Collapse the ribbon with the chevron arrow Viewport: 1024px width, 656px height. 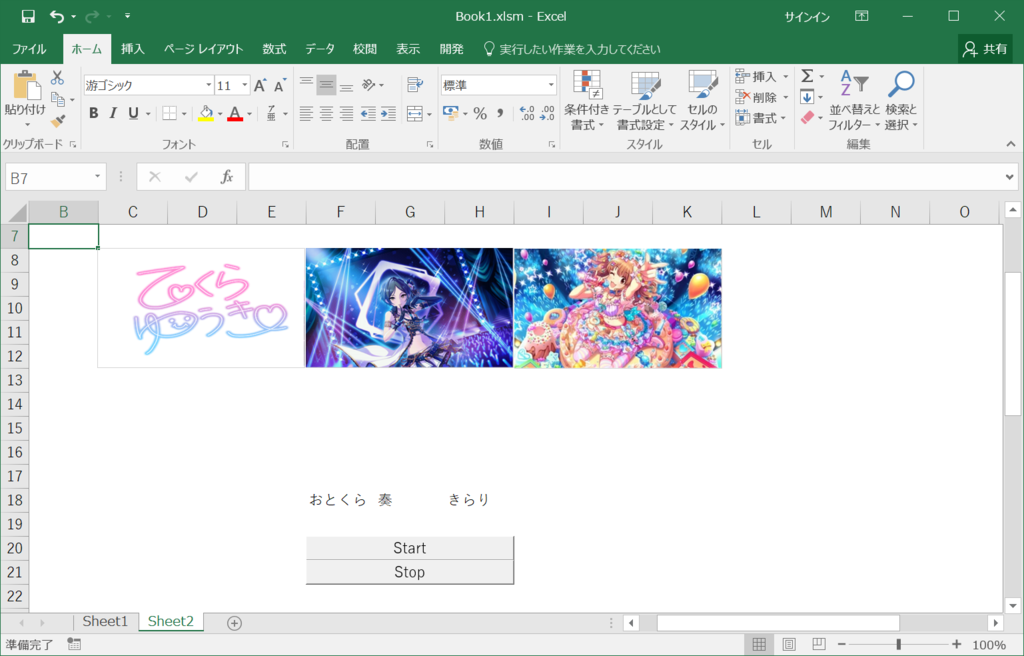click(x=1011, y=144)
